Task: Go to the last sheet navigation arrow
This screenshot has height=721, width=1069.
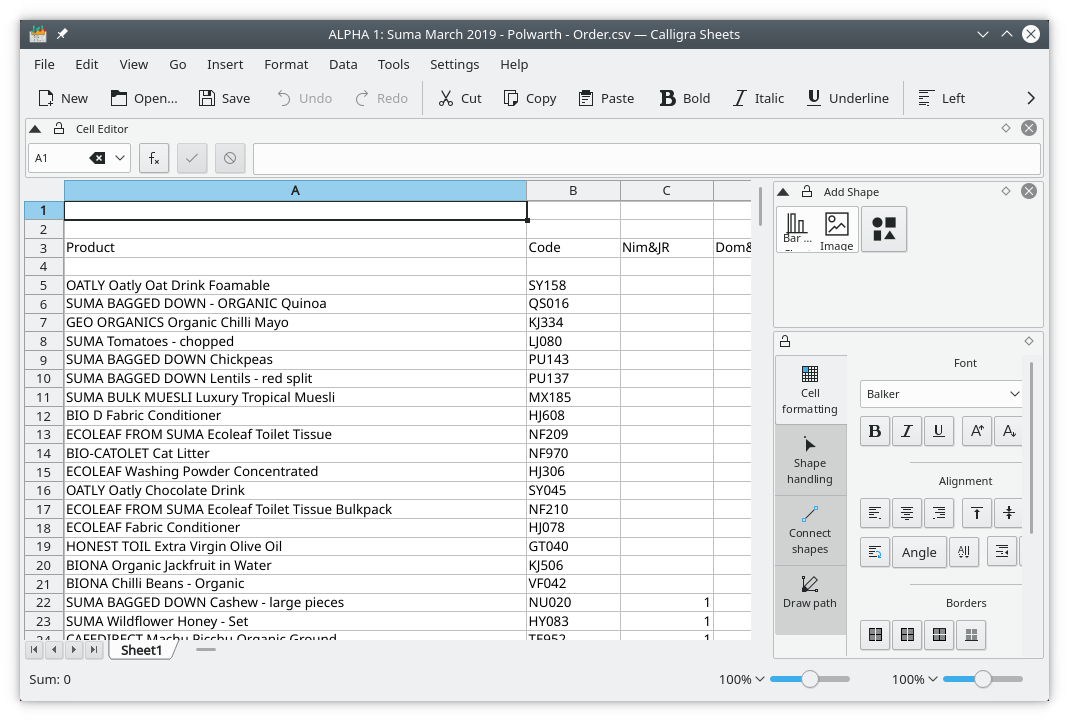Action: [94, 650]
